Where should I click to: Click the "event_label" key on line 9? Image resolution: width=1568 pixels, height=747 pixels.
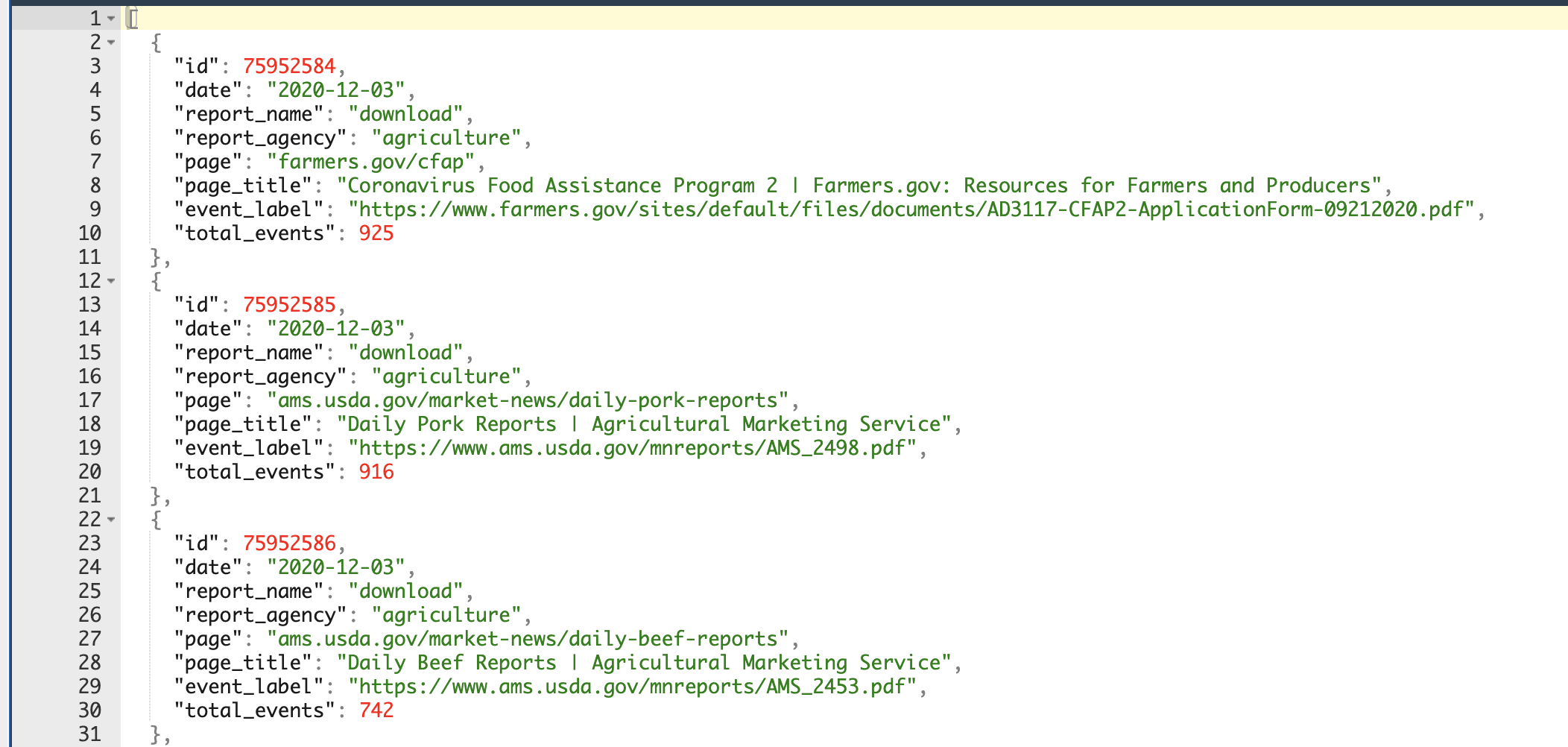[249, 209]
